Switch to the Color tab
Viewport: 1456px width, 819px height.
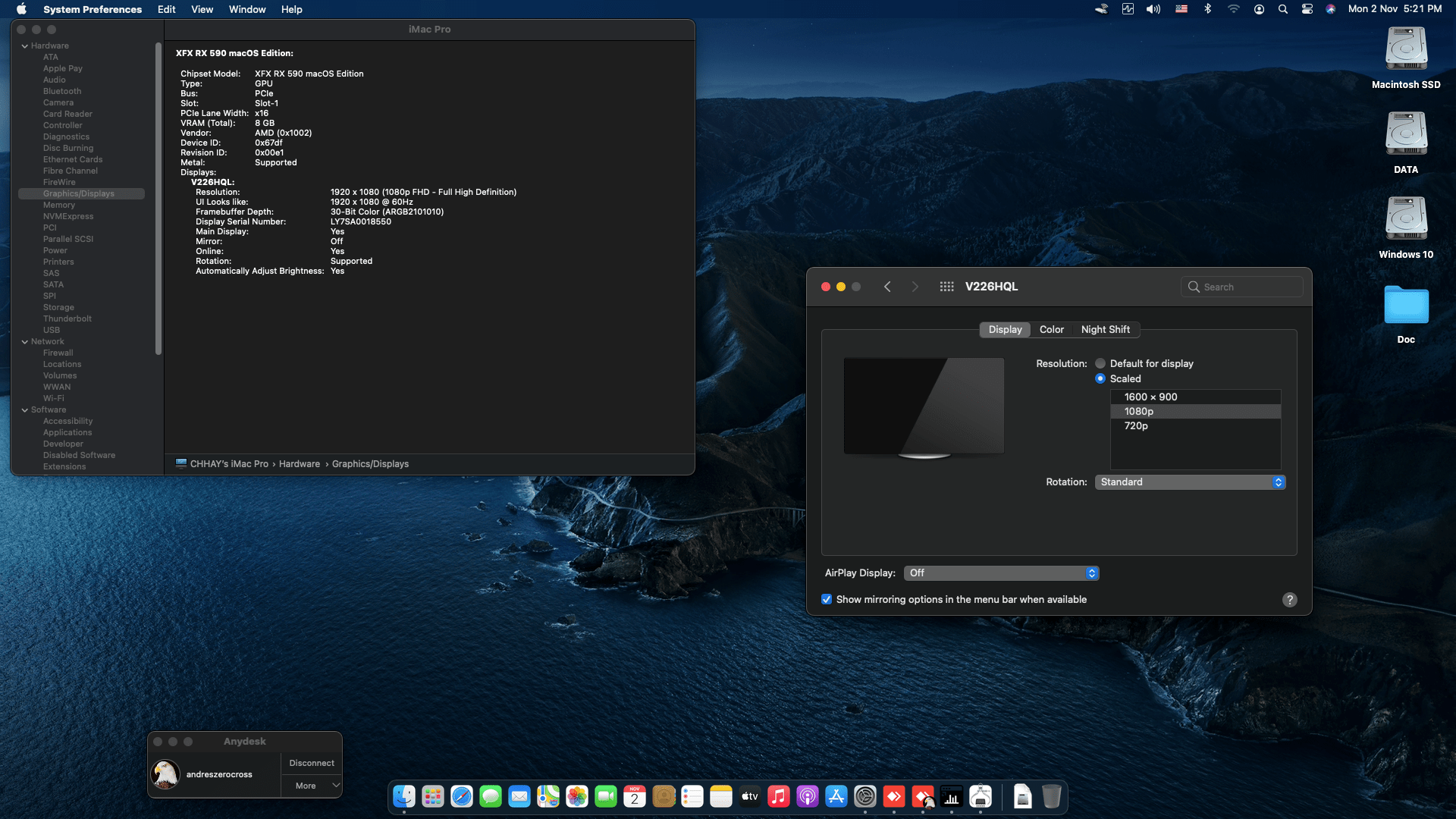pos(1052,329)
